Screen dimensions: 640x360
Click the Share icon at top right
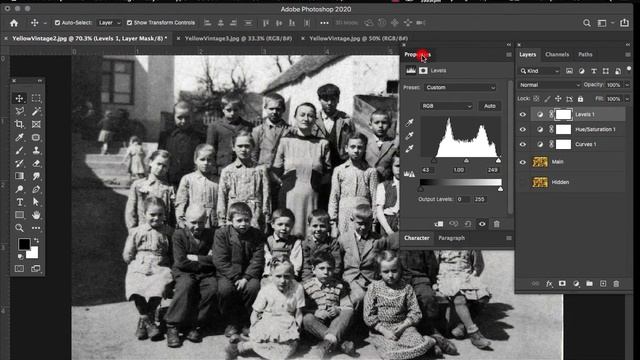pyautogui.click(x=624, y=23)
